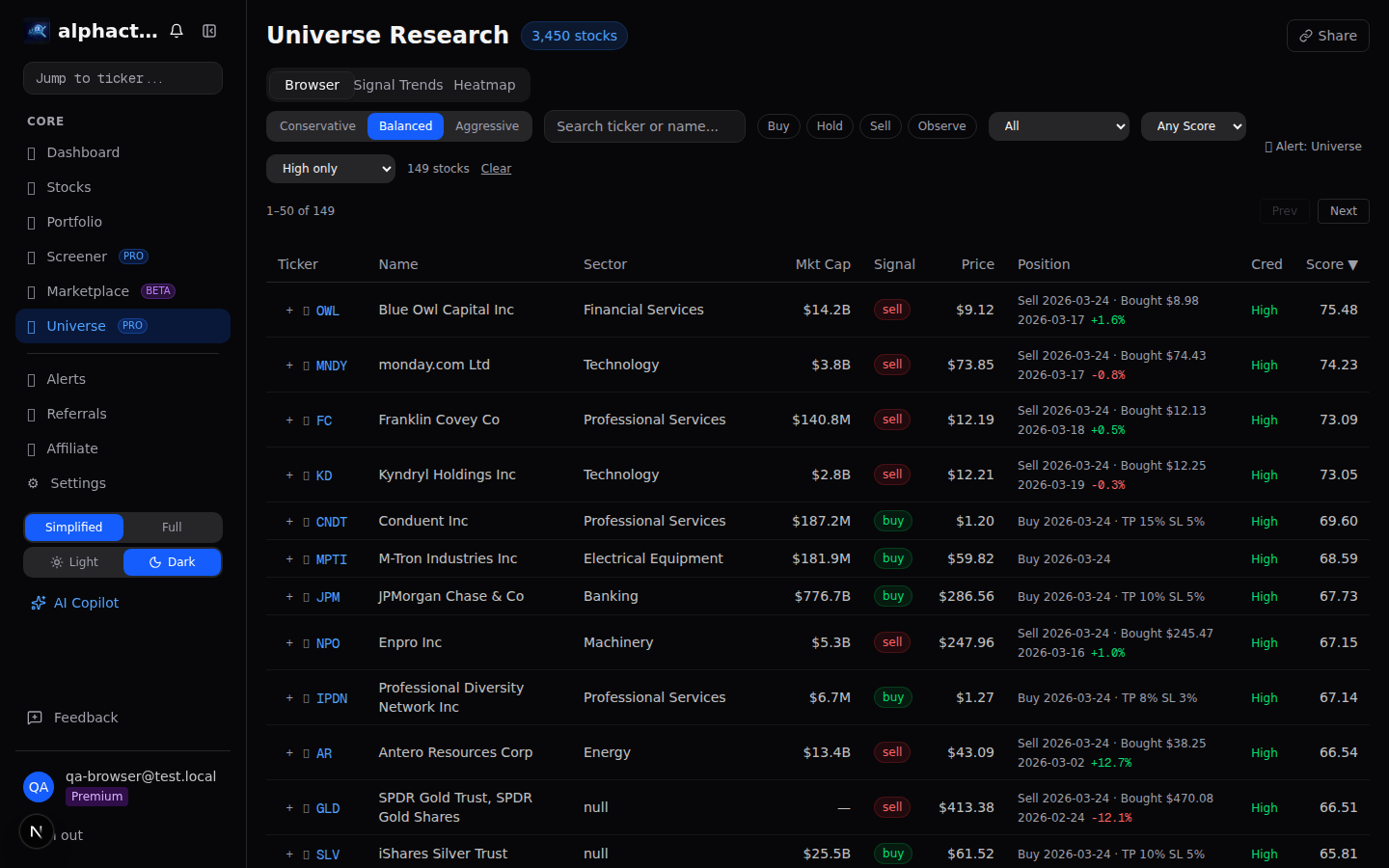Enable the Light theme

82,561
